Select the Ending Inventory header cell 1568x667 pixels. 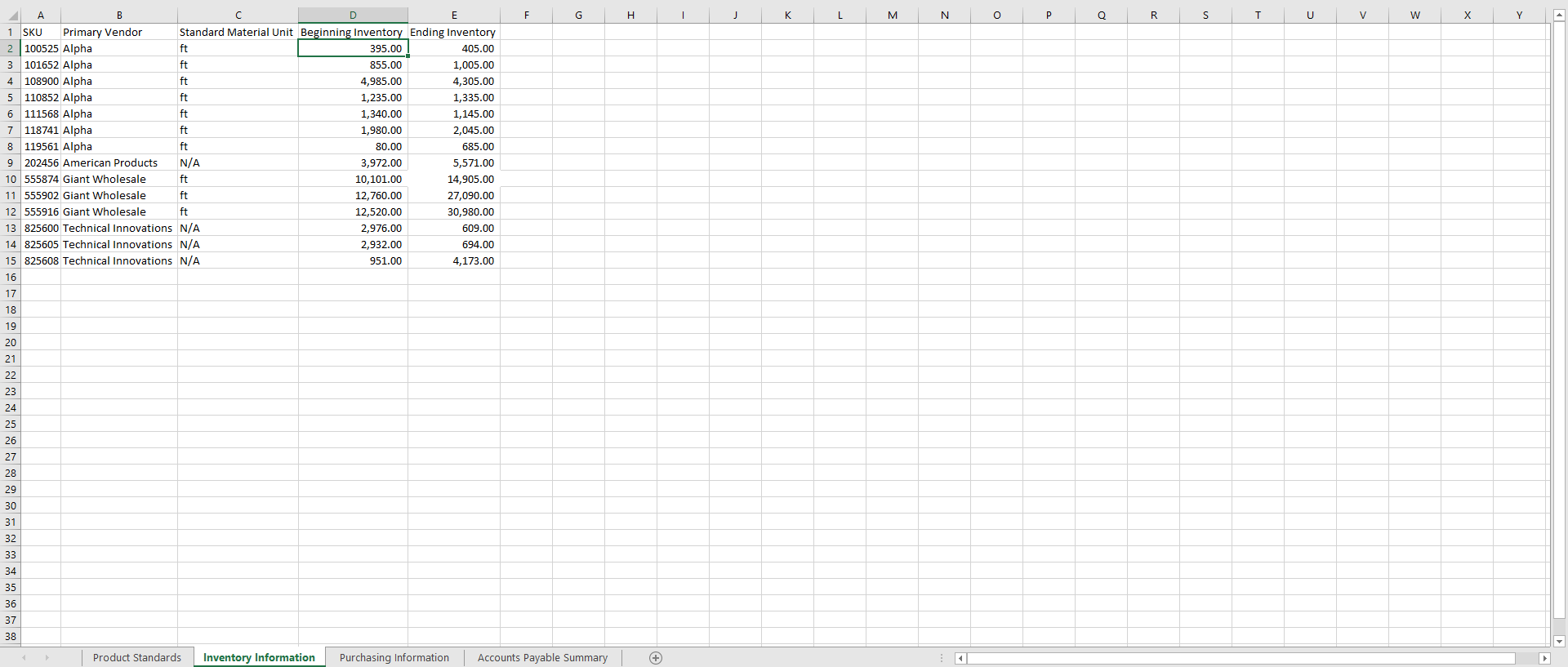click(454, 32)
